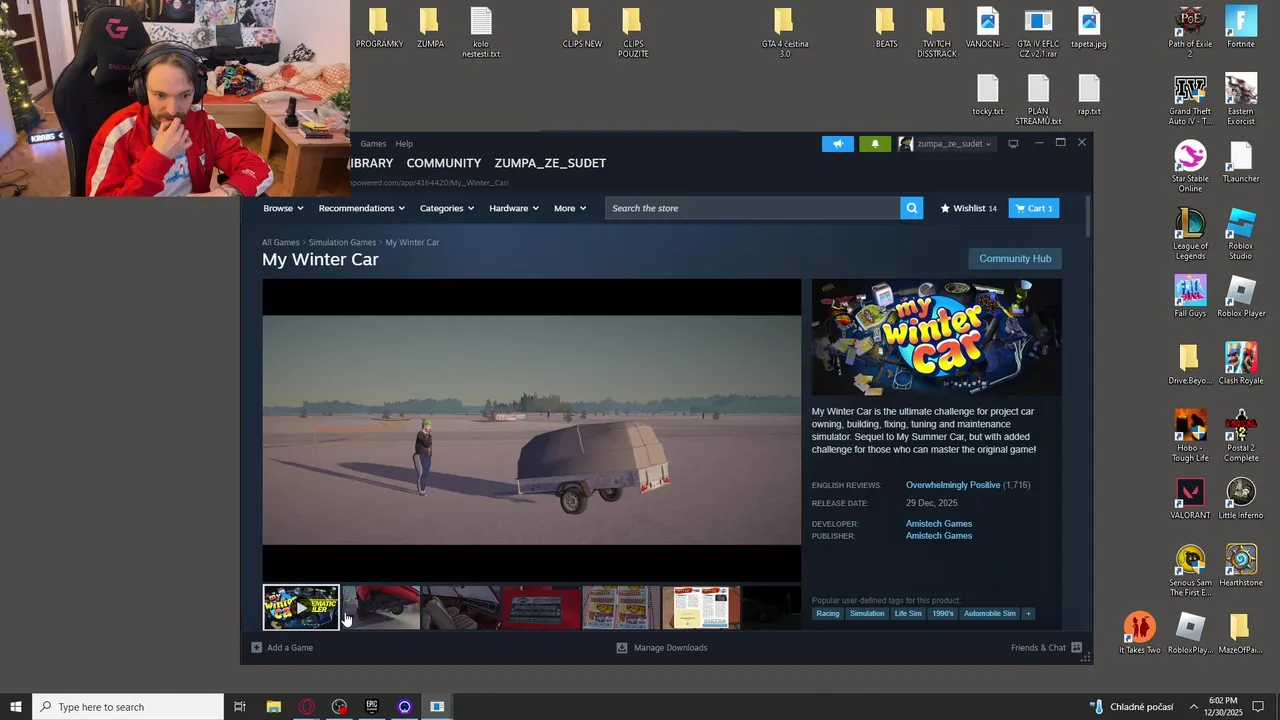Click the Windows Start button

click(x=15, y=707)
